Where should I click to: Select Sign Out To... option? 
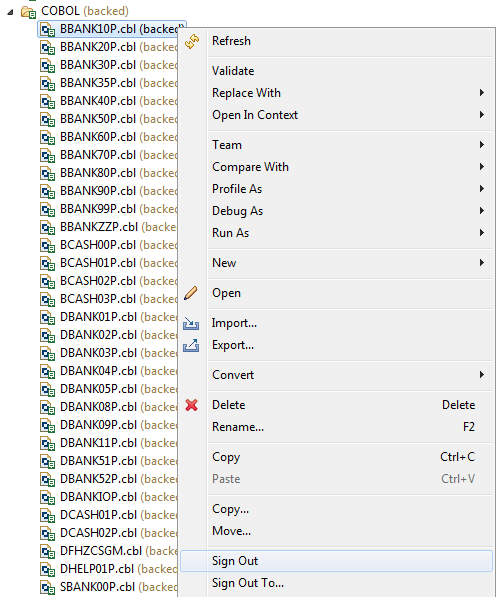(x=248, y=583)
